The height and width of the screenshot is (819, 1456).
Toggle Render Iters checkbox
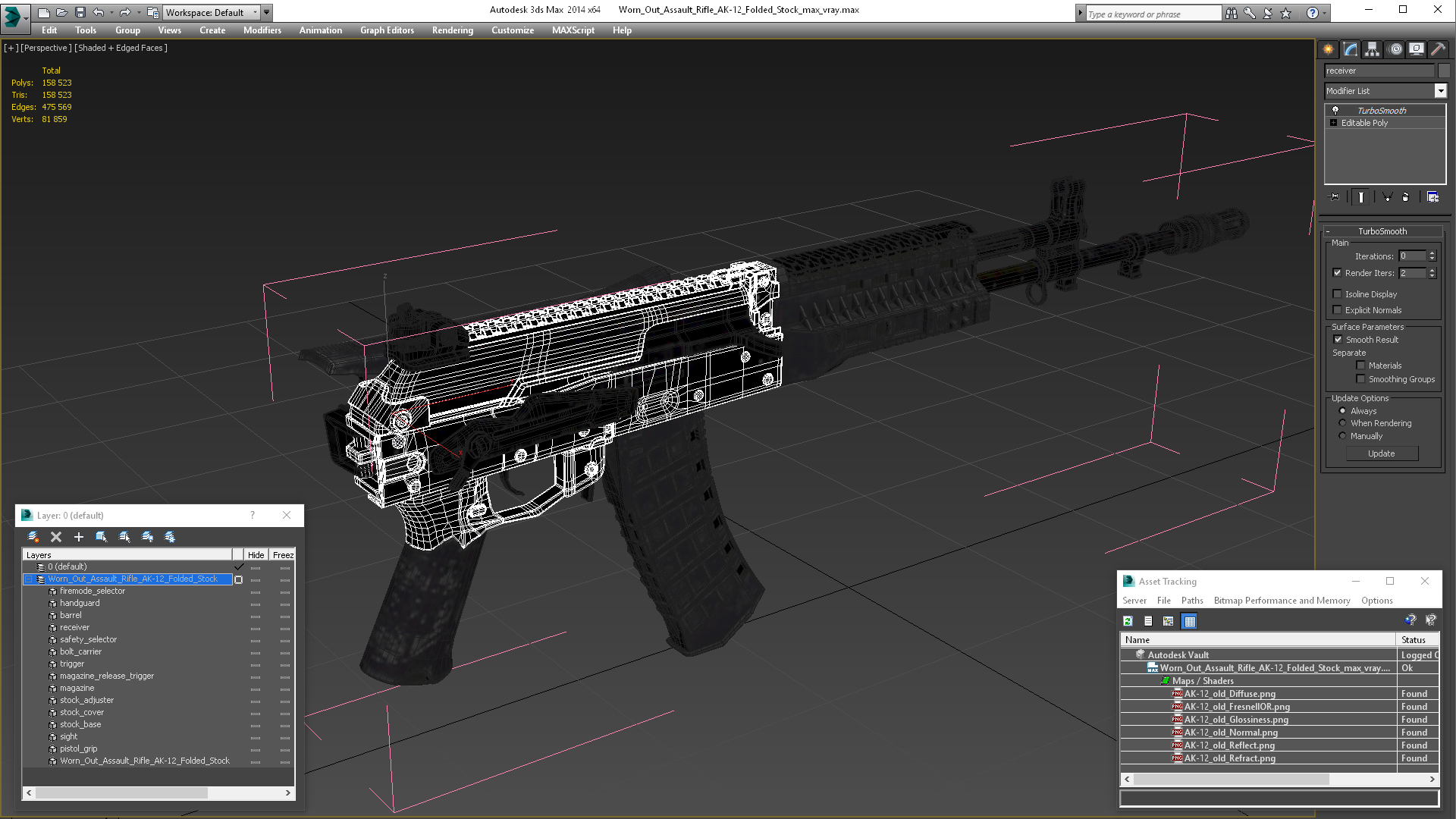[x=1338, y=273]
